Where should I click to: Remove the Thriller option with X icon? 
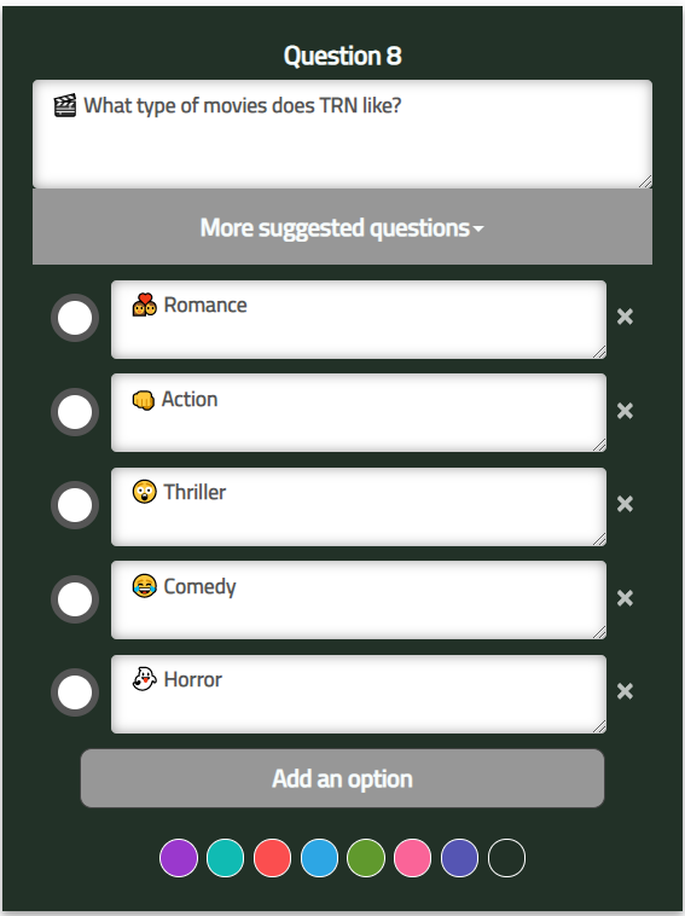[625, 504]
